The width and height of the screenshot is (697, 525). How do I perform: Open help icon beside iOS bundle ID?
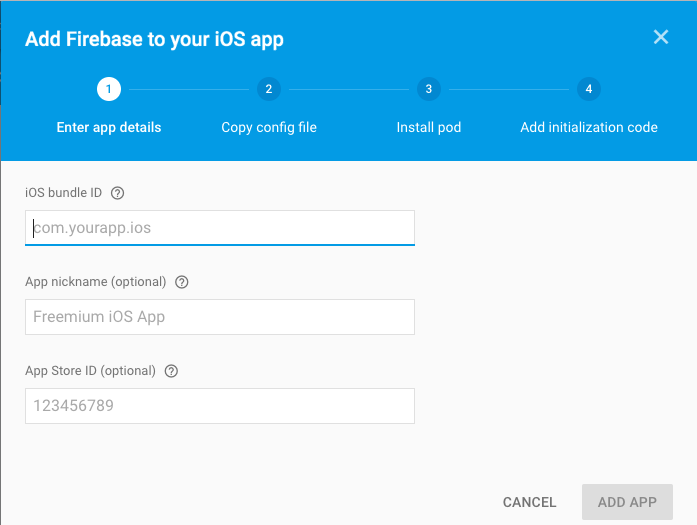117,193
